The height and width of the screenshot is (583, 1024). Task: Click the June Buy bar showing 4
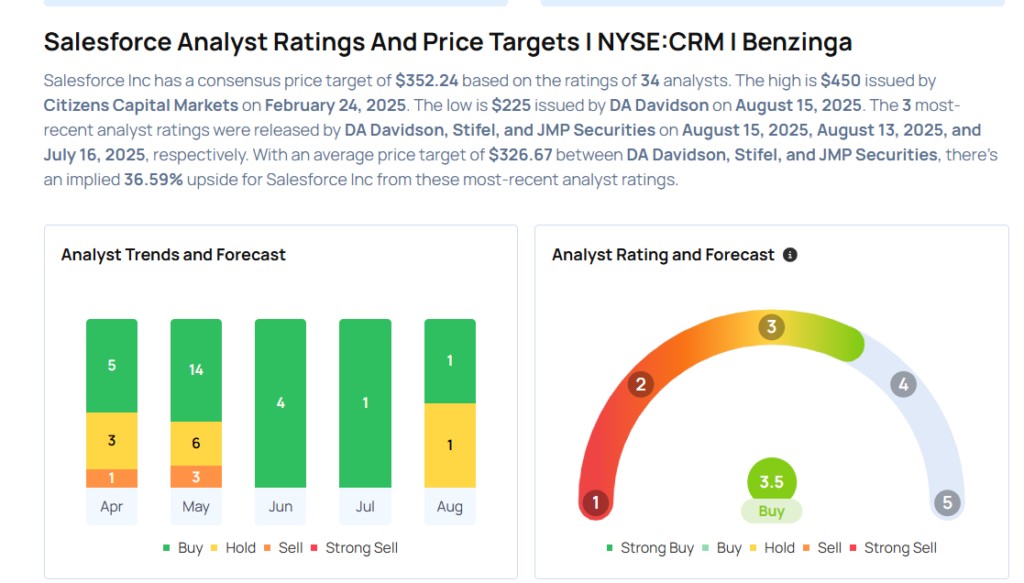[x=281, y=403]
